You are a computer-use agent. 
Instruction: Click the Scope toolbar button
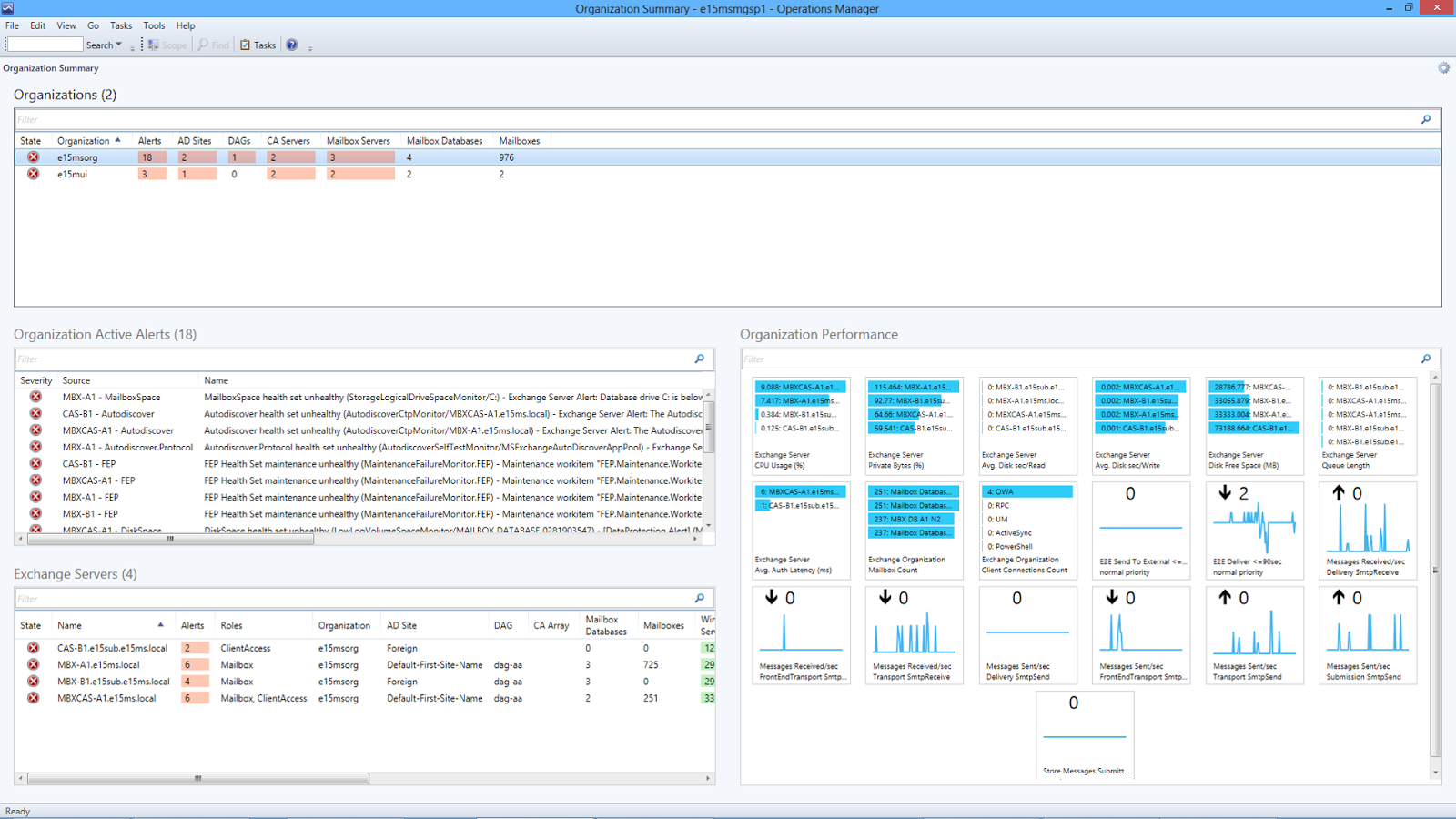click(x=167, y=45)
